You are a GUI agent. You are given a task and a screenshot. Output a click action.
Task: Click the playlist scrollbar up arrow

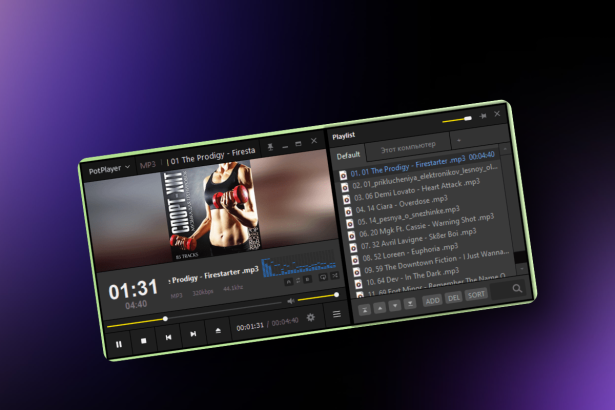(x=505, y=149)
